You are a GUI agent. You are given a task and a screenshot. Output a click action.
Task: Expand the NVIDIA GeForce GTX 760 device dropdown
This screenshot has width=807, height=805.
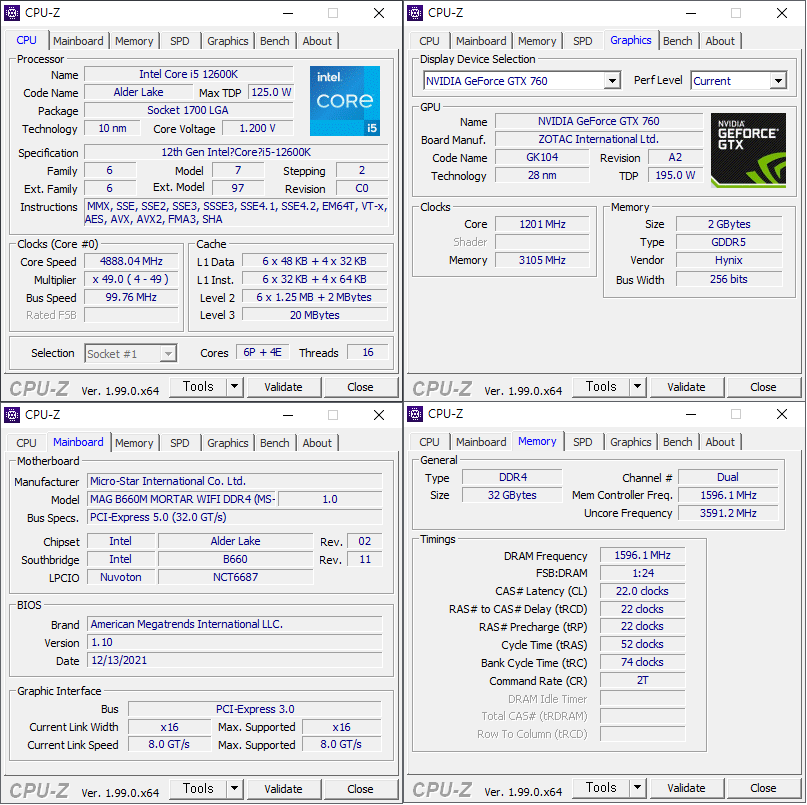tap(612, 81)
